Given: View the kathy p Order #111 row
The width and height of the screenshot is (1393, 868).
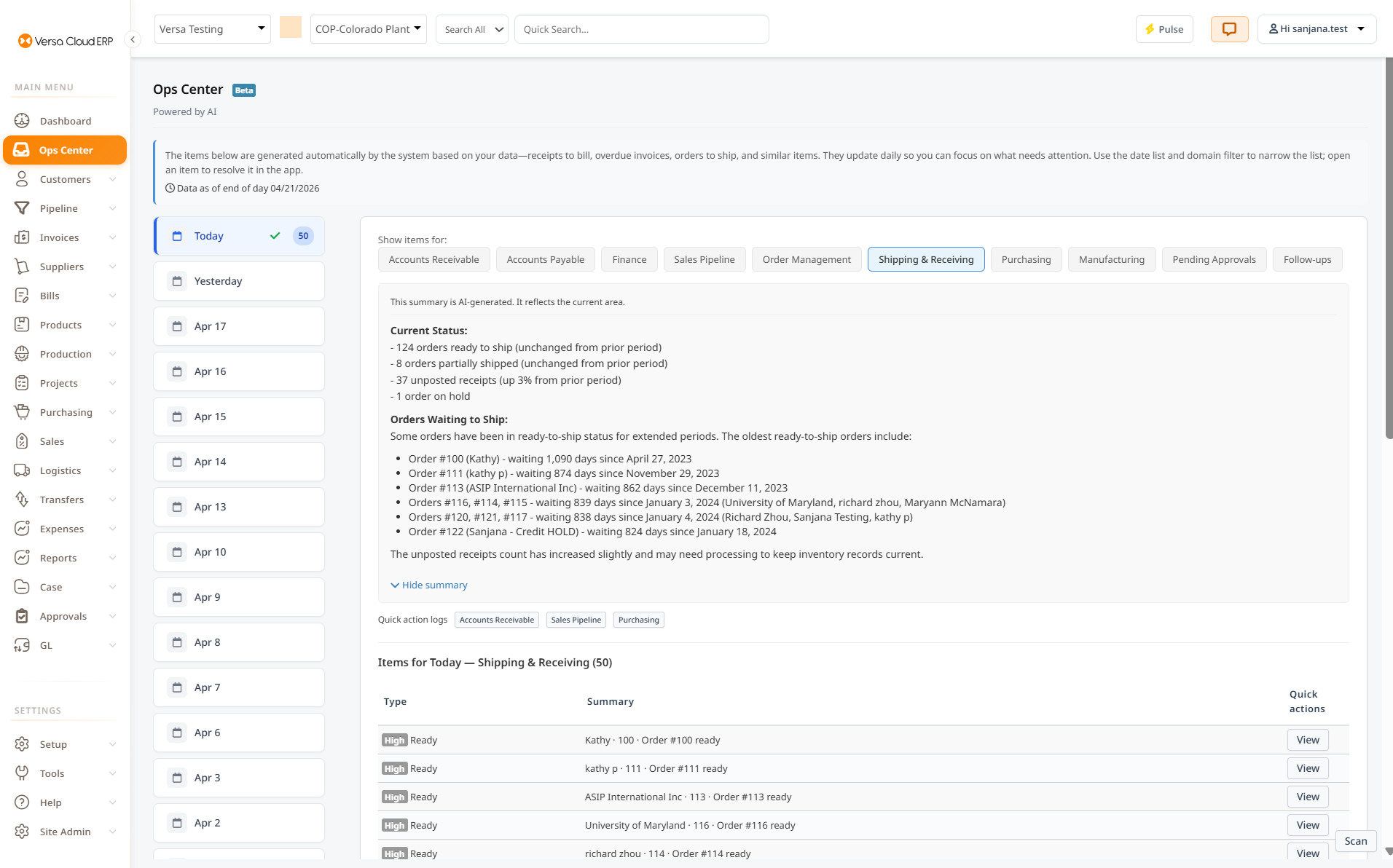Looking at the screenshot, I should (x=1308, y=768).
